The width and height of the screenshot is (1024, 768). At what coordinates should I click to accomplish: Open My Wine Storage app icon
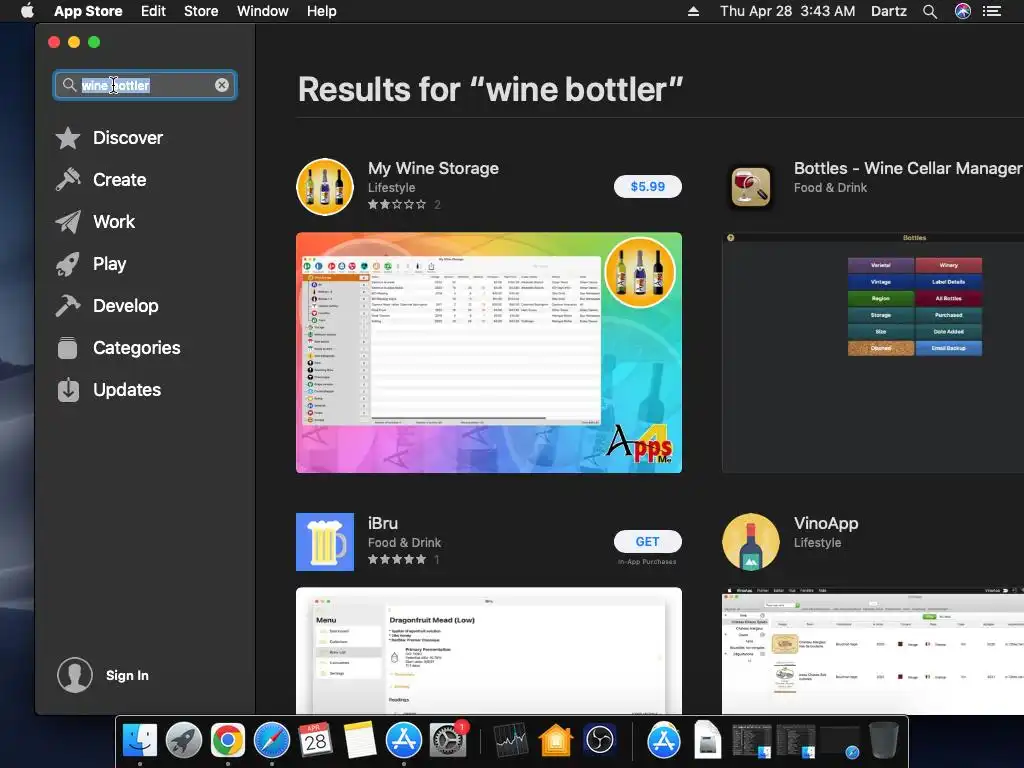click(x=325, y=187)
